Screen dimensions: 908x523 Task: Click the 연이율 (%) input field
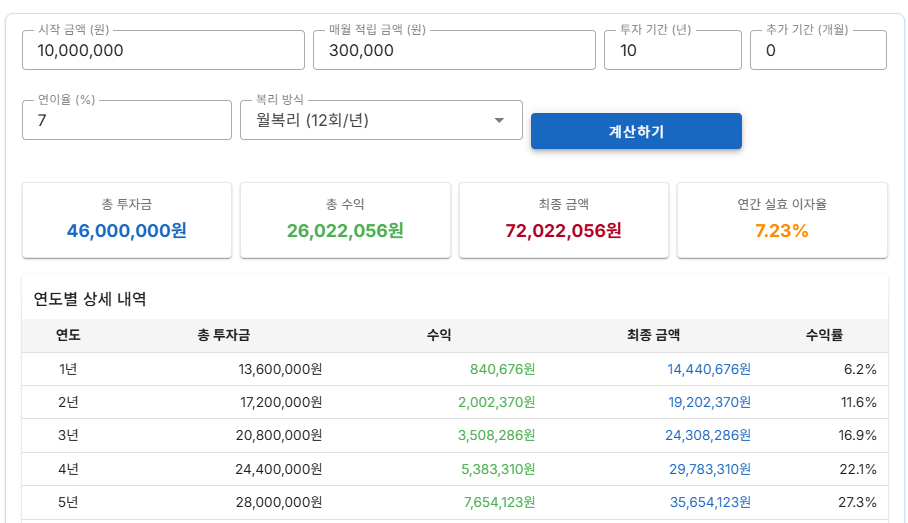tap(127, 120)
